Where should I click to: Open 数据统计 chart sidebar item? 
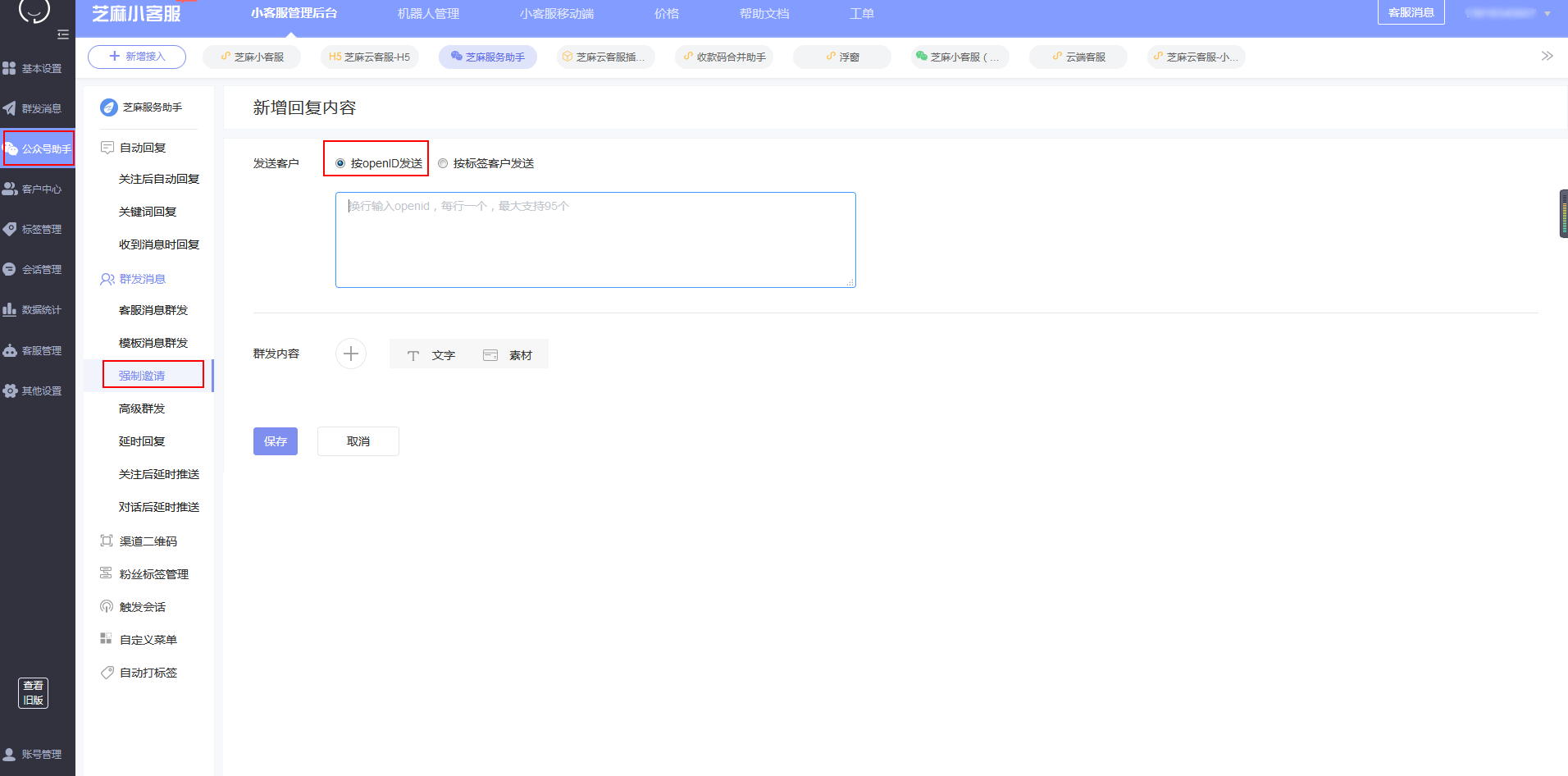point(38,309)
